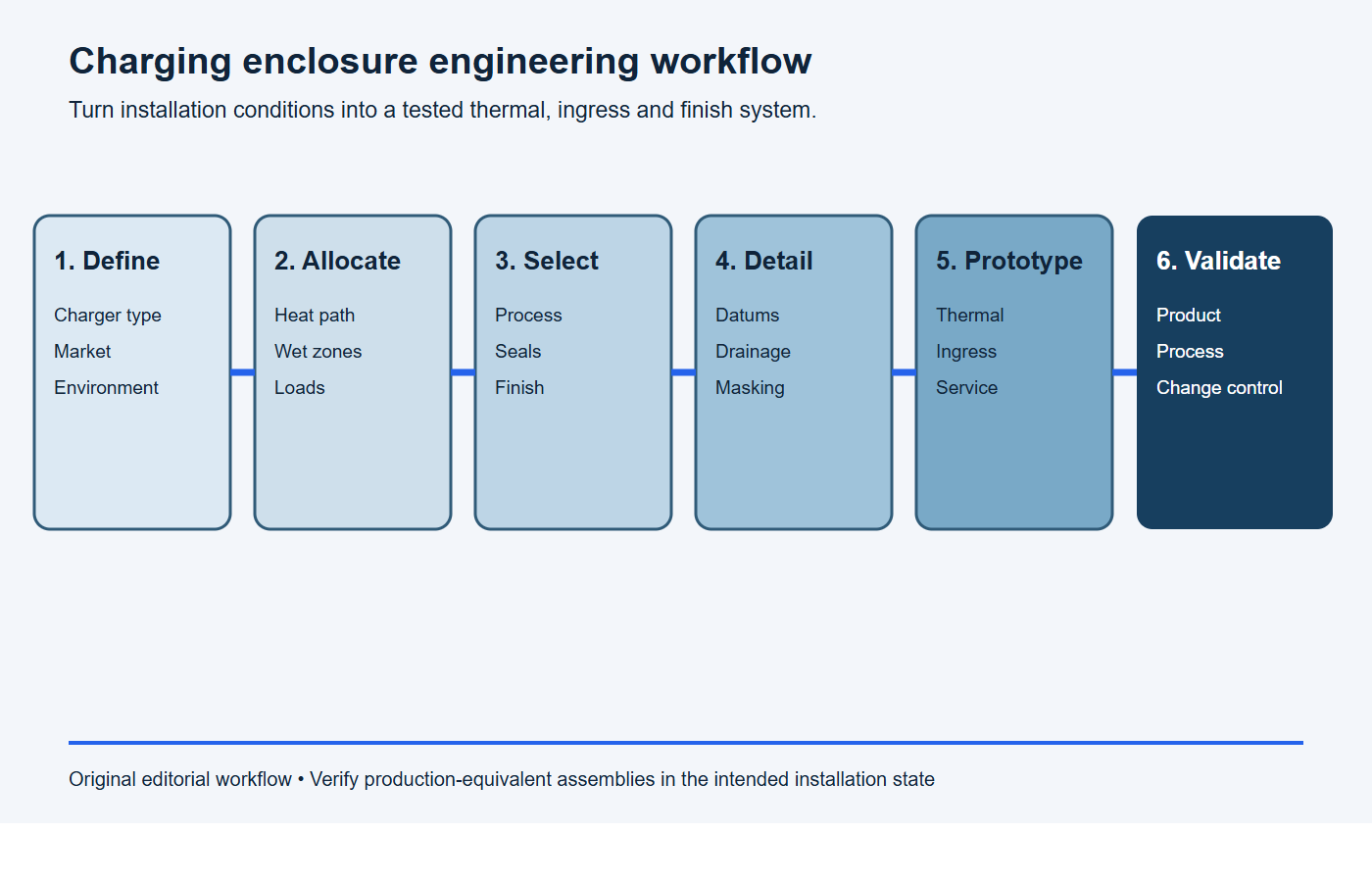The width and height of the screenshot is (1372, 882).
Task: Select the '3. Select' step heading
Action: tap(546, 261)
